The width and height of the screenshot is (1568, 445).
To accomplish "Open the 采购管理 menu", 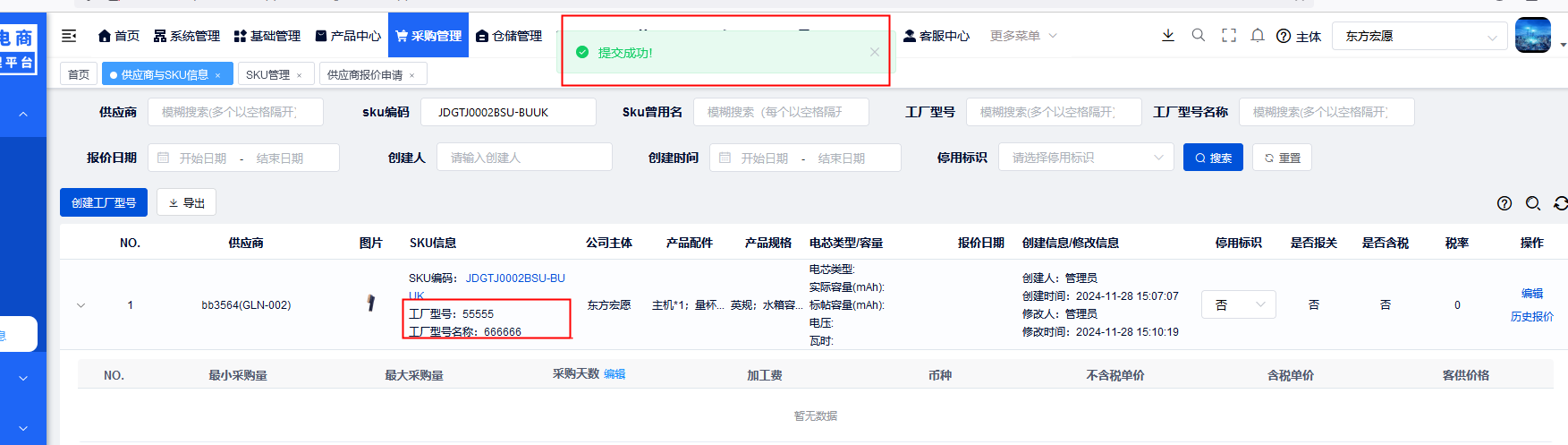I will point(428,36).
